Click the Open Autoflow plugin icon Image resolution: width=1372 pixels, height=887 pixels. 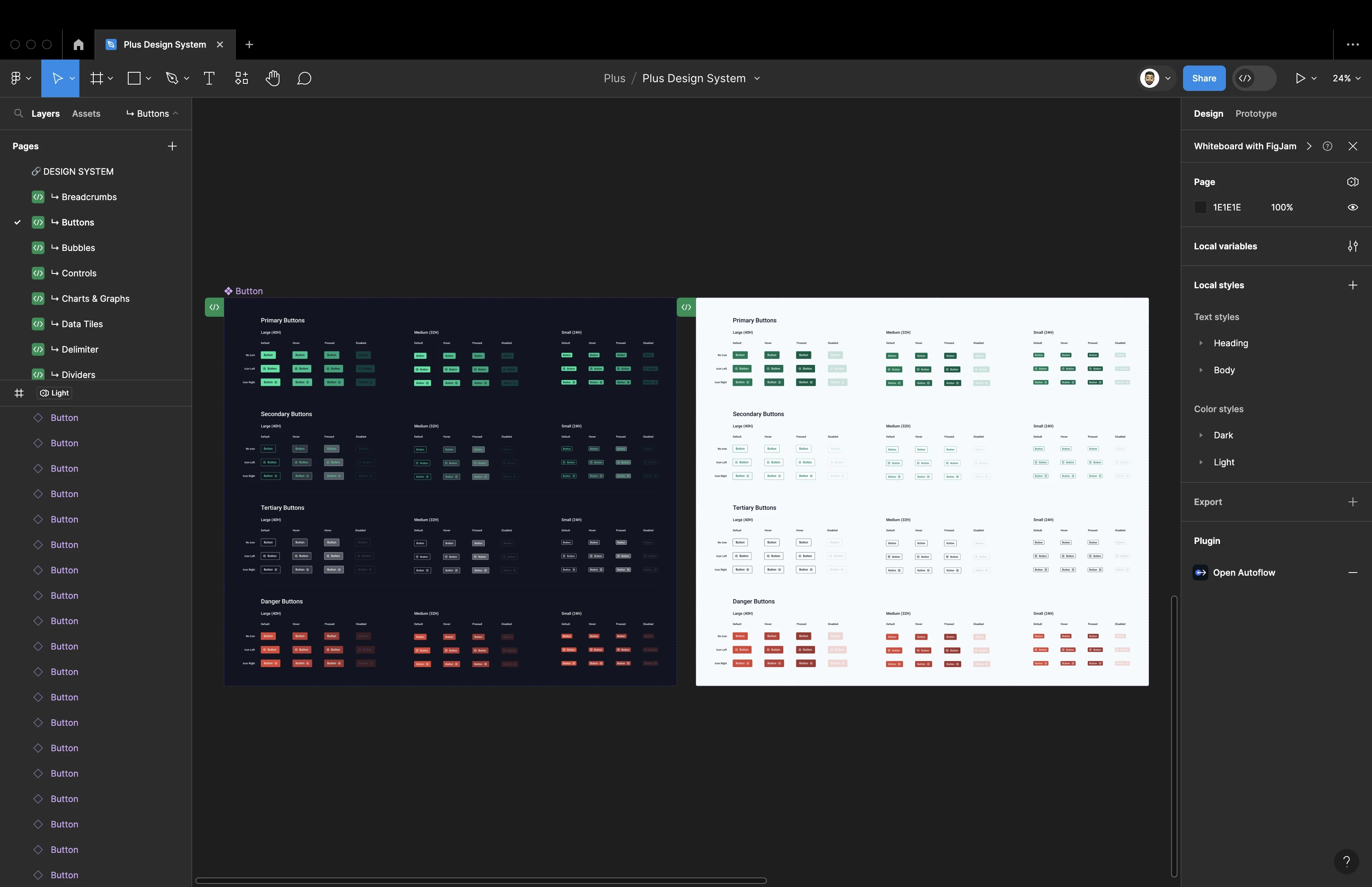coord(1200,573)
